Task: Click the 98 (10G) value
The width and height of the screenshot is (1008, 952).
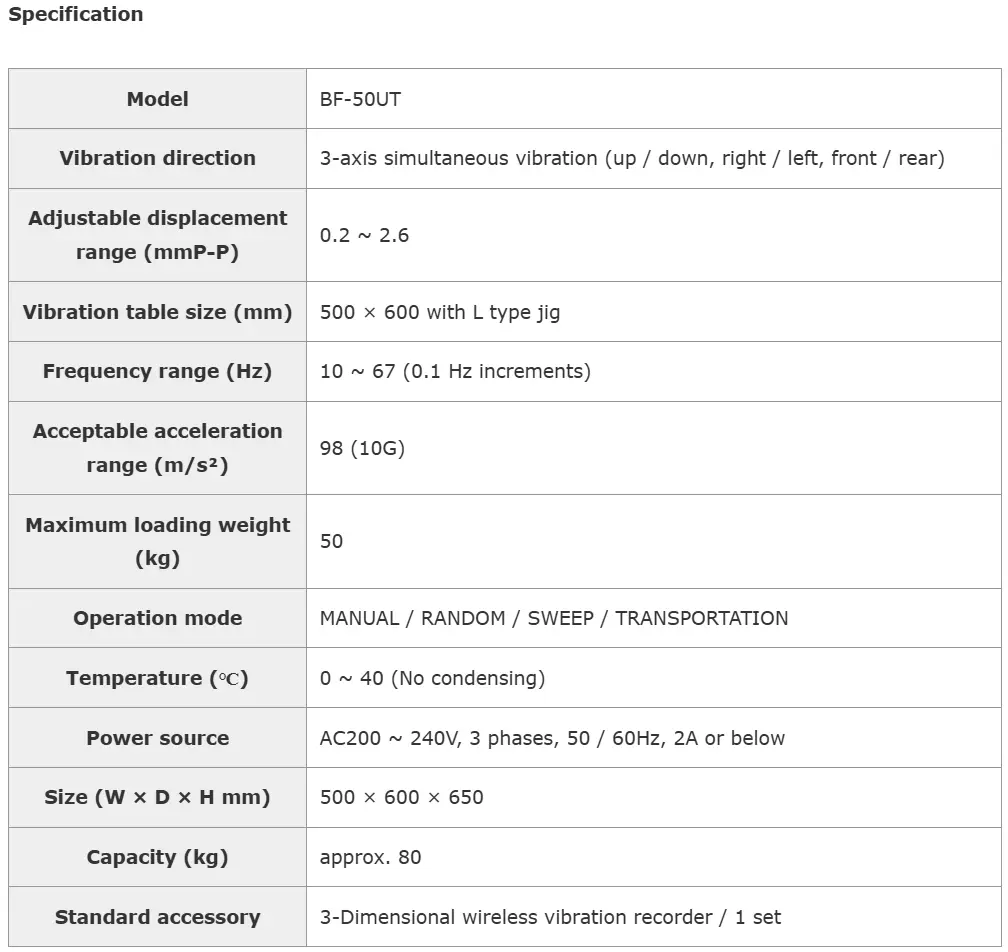Action: coord(362,448)
